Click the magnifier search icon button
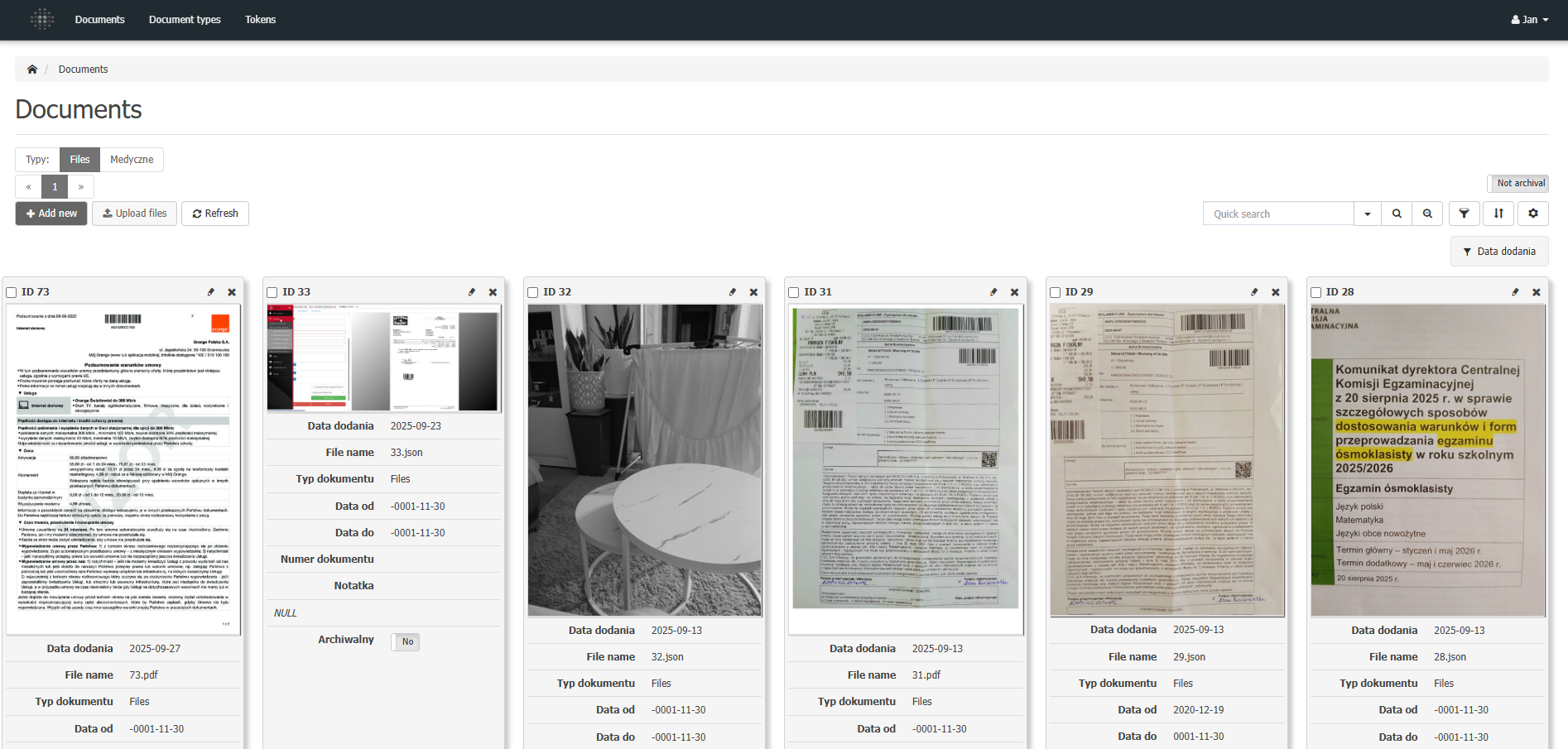 pyautogui.click(x=1397, y=214)
